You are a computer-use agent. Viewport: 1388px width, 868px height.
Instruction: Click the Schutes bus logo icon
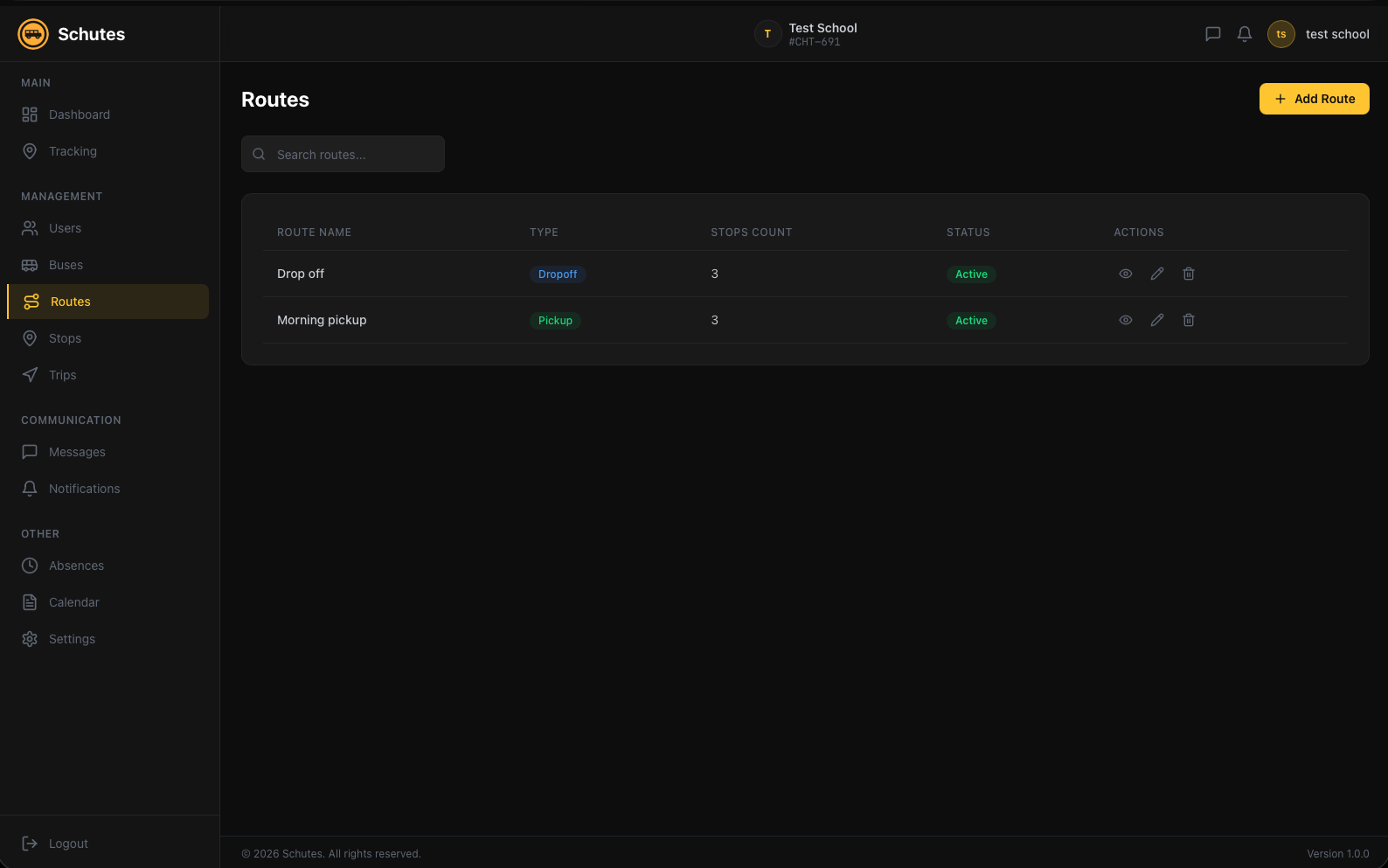tap(33, 34)
